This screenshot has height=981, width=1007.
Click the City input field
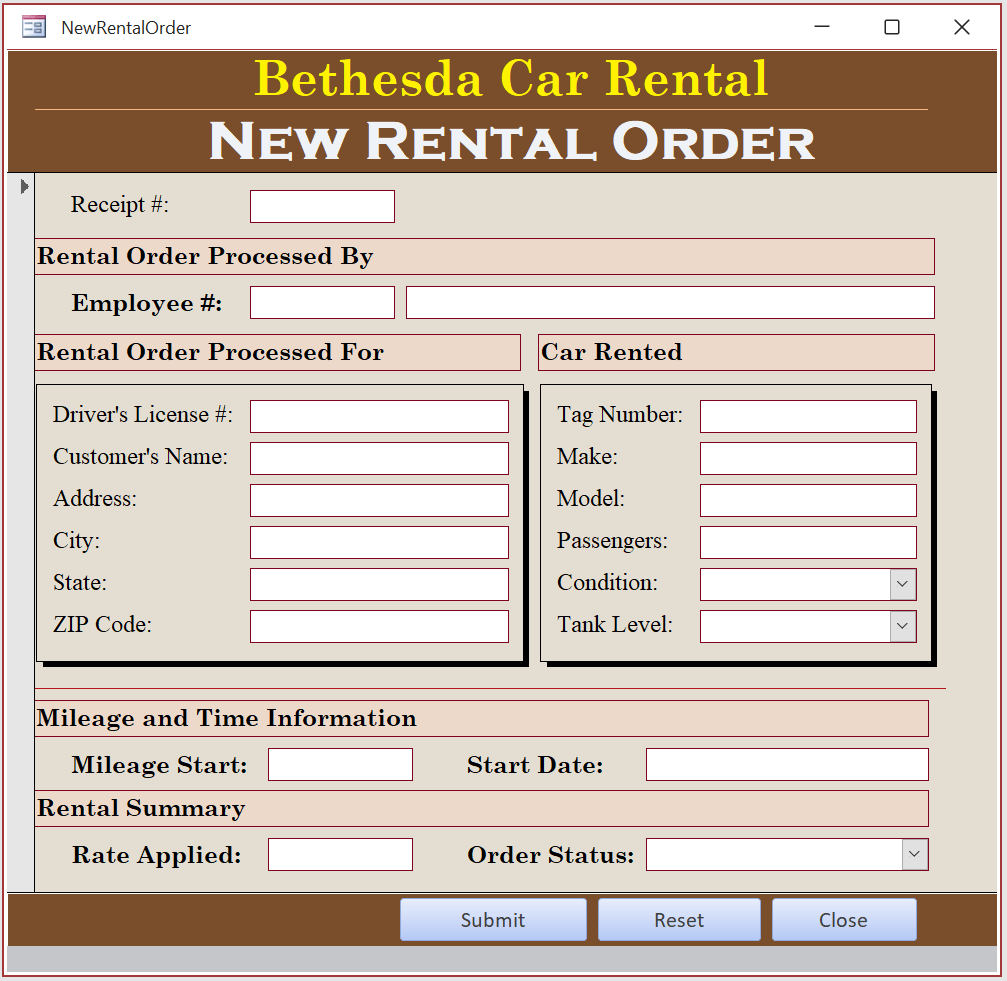tap(378, 541)
